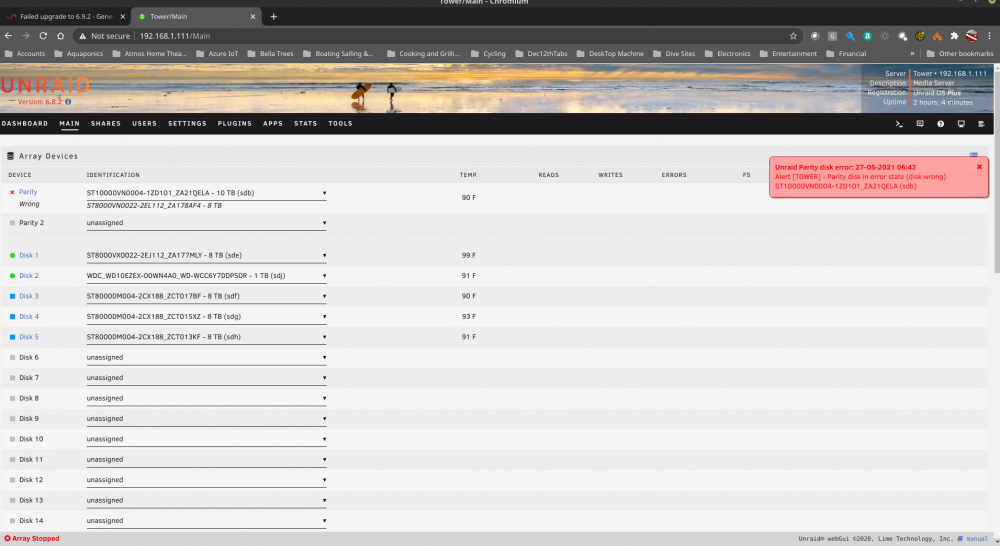Switch to the 'Failed upgrade to 6.9.2' tab
Image resolution: width=1000 pixels, height=546 pixels.
(x=66, y=17)
